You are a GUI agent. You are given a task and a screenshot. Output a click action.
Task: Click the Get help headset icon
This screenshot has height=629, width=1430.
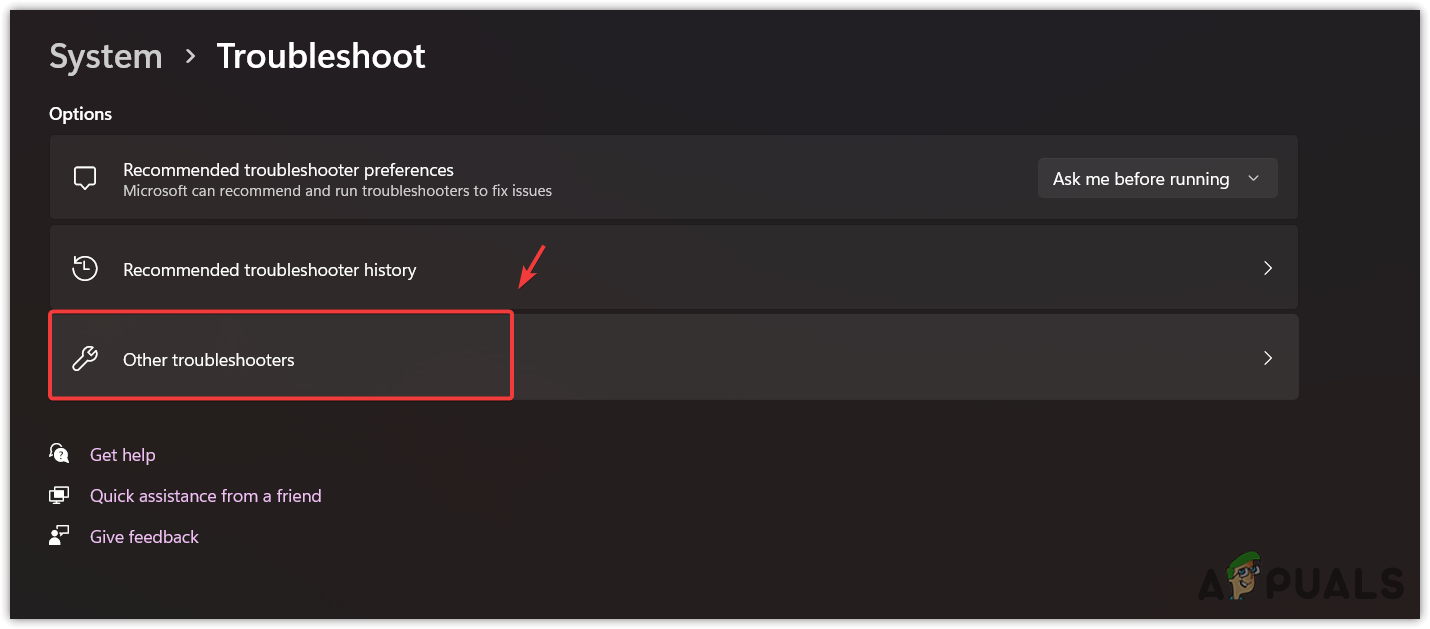coord(60,454)
